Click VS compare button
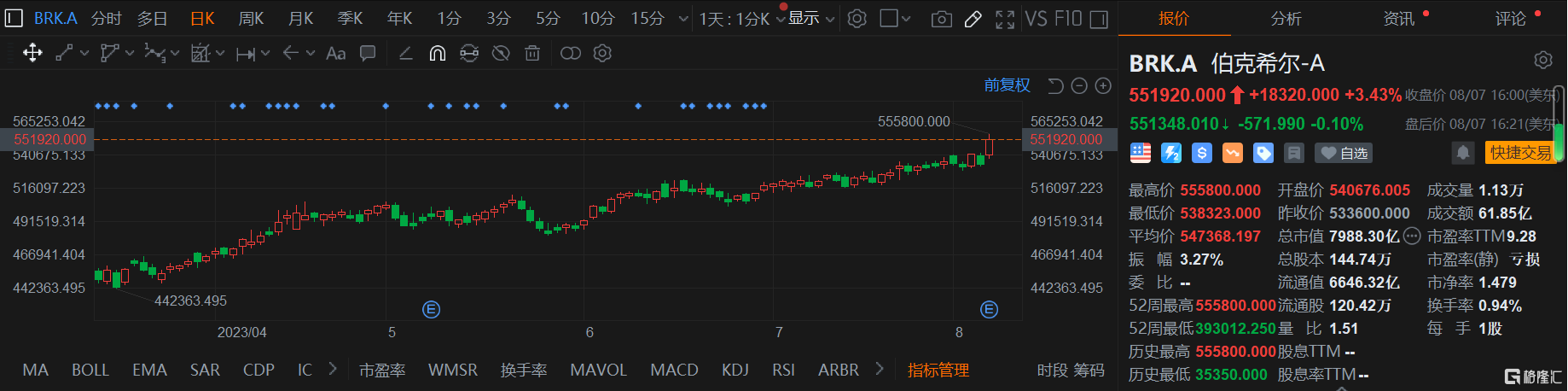1568x391 pixels. pyautogui.click(x=1036, y=18)
